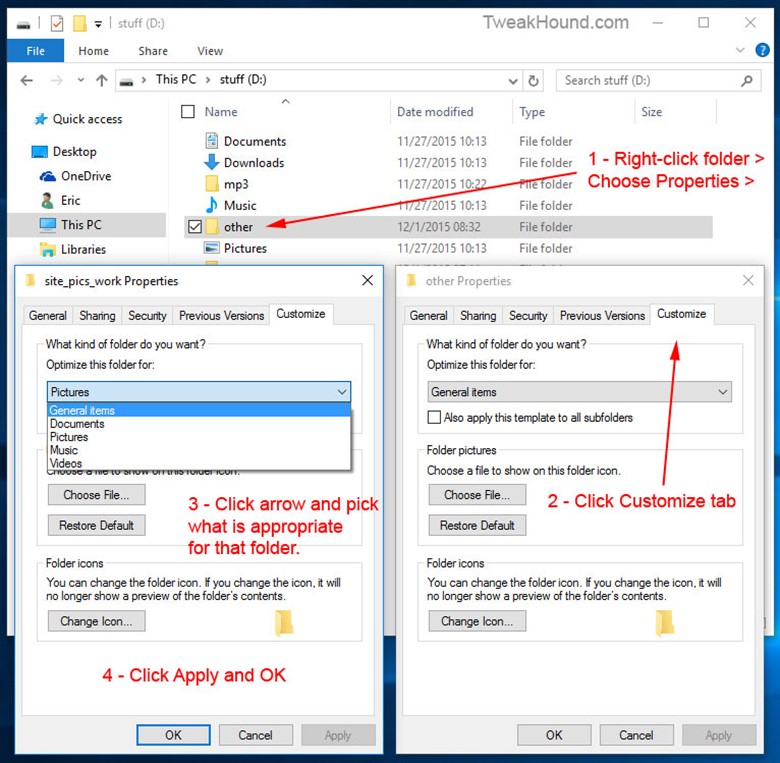Switch to the Home ribbon tab
Image resolution: width=780 pixels, height=763 pixels.
coord(94,51)
